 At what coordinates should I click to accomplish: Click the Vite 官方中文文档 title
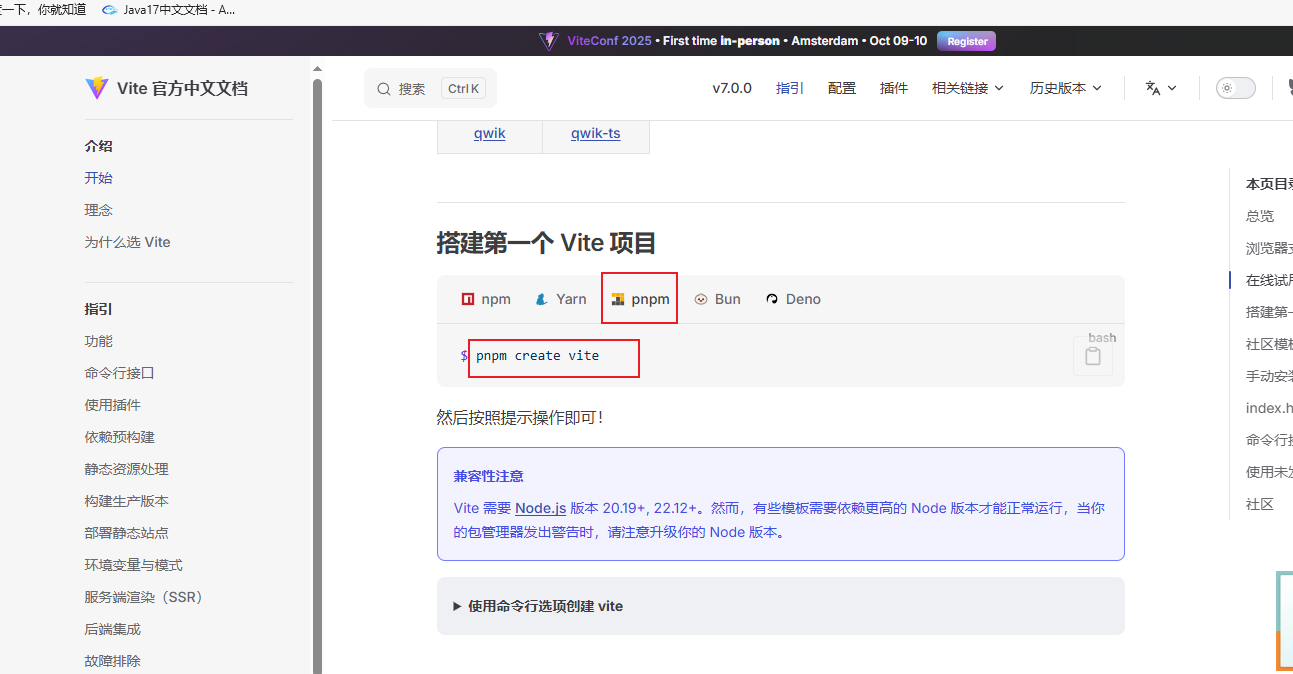tap(182, 88)
